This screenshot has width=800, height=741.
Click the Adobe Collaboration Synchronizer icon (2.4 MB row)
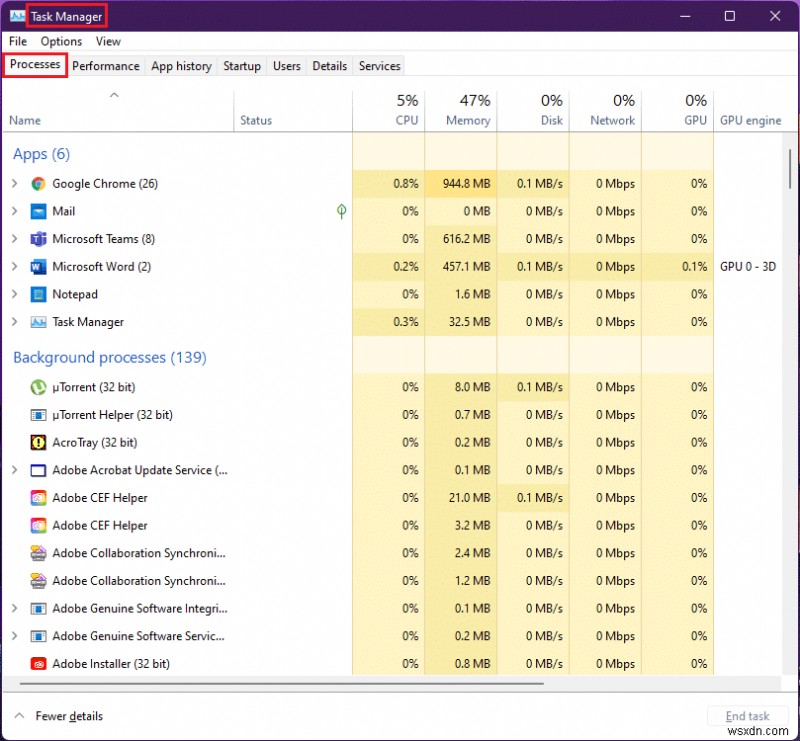38,553
